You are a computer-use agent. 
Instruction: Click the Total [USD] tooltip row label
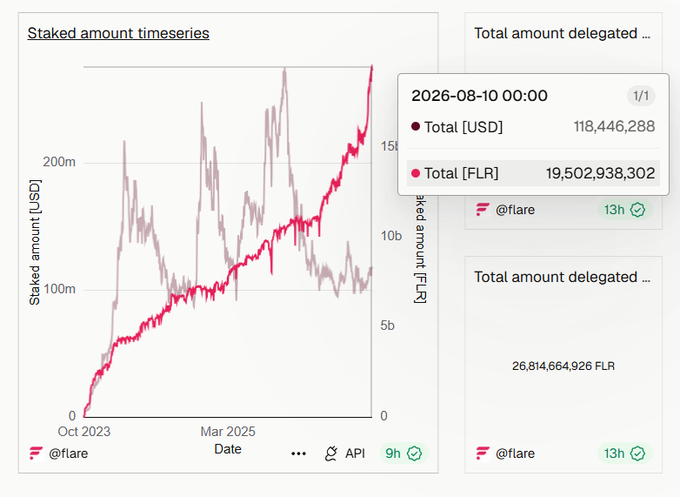464,127
